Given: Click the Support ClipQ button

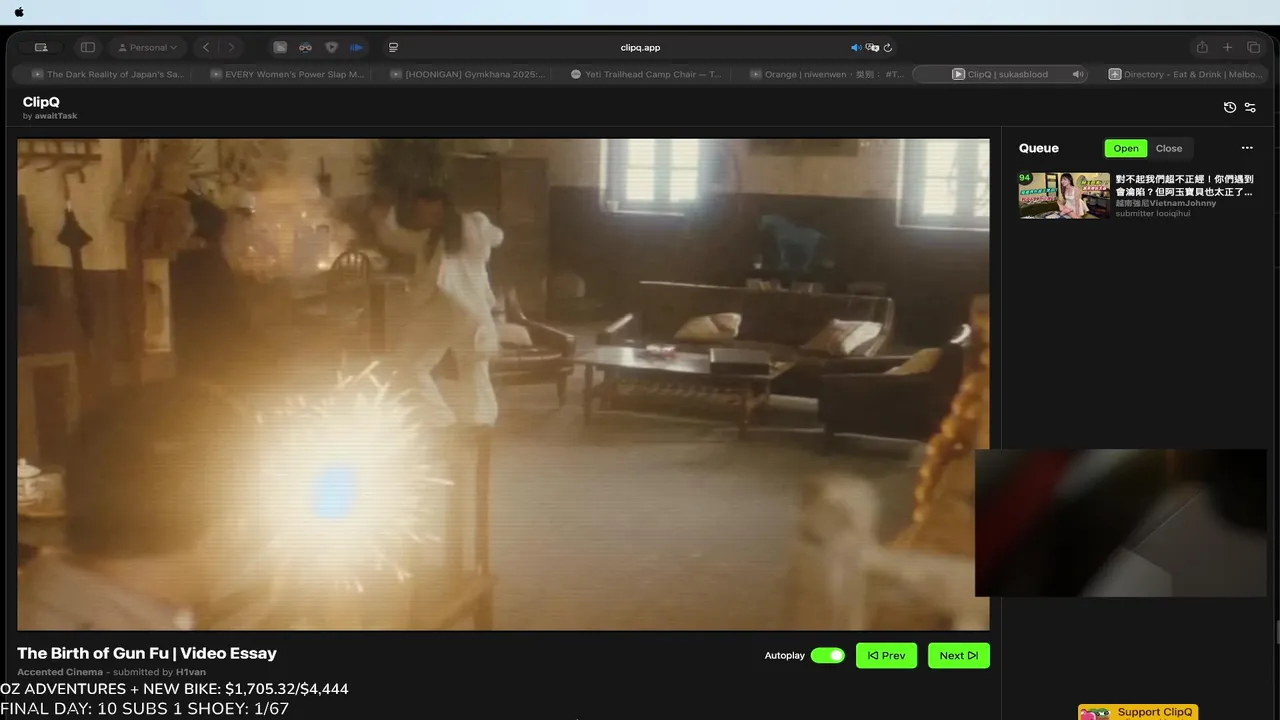Looking at the screenshot, I should [1140, 712].
